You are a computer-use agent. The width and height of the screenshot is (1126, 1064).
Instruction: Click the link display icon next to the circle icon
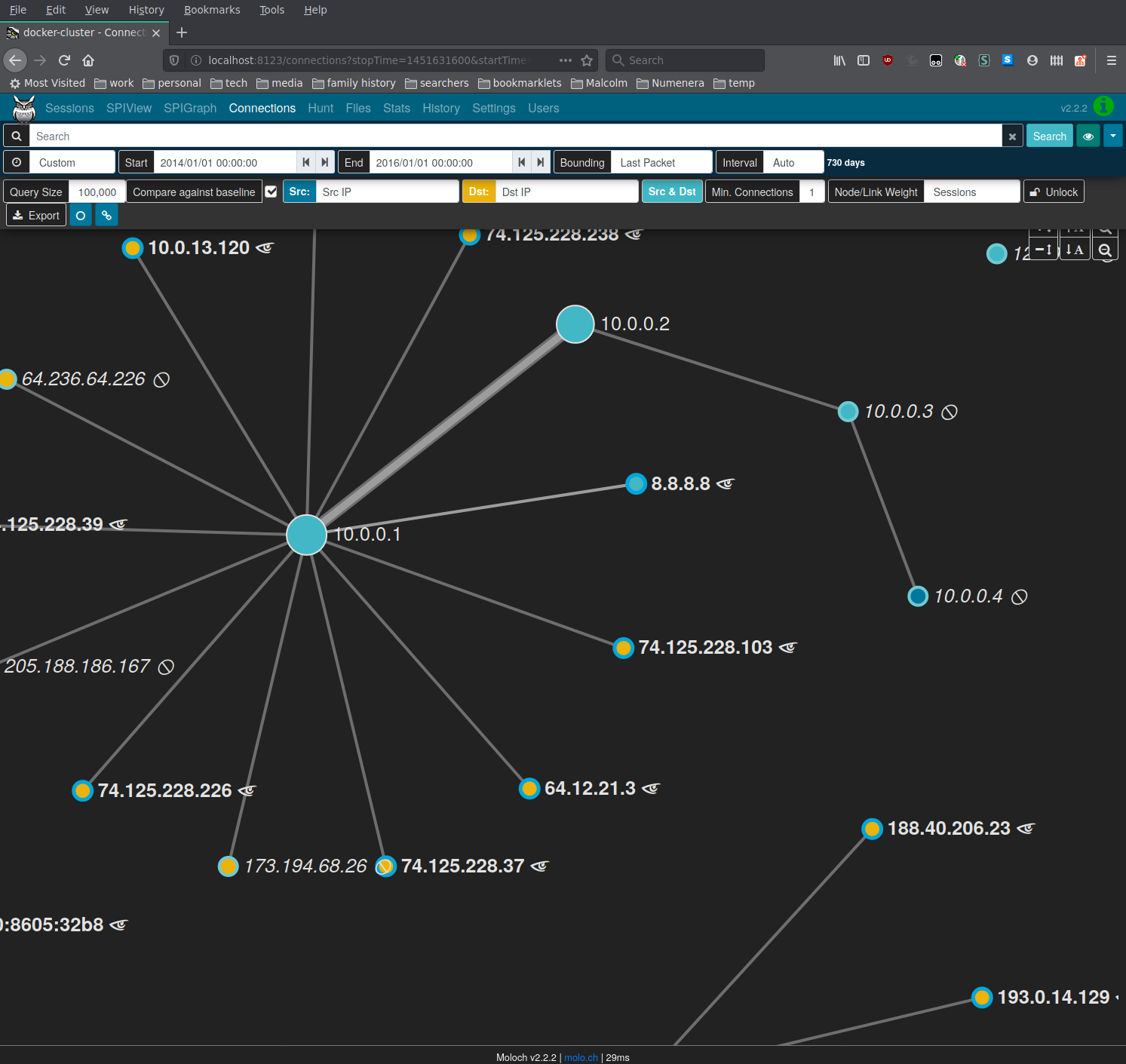pos(106,215)
